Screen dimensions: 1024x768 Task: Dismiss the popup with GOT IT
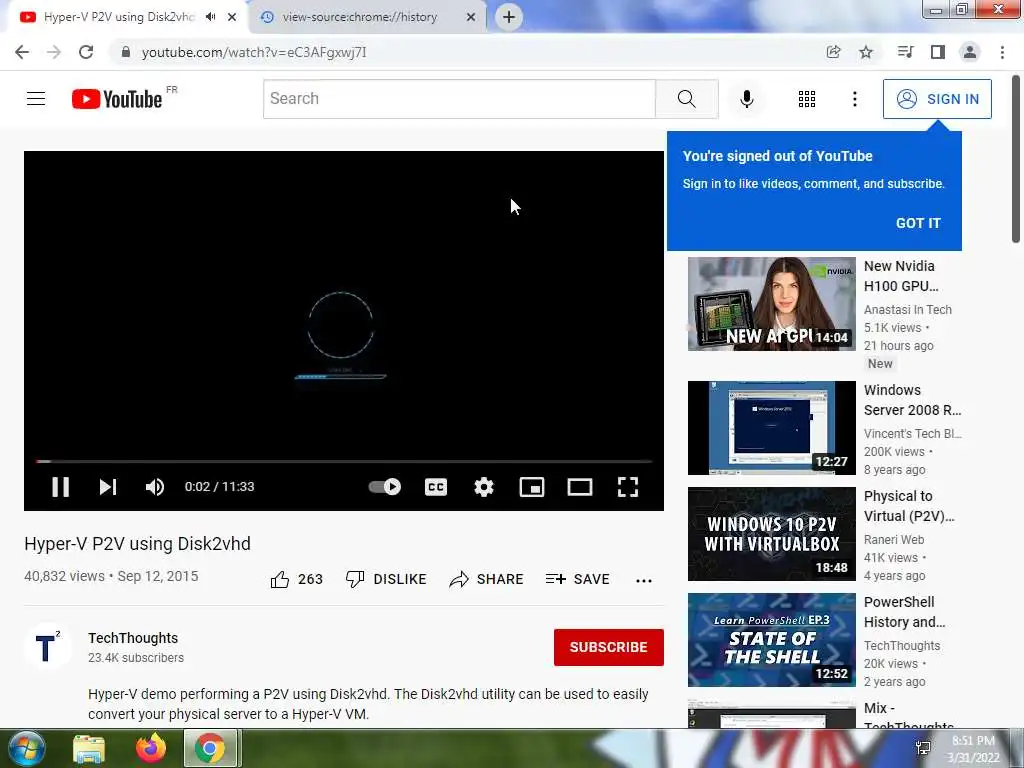tap(918, 223)
